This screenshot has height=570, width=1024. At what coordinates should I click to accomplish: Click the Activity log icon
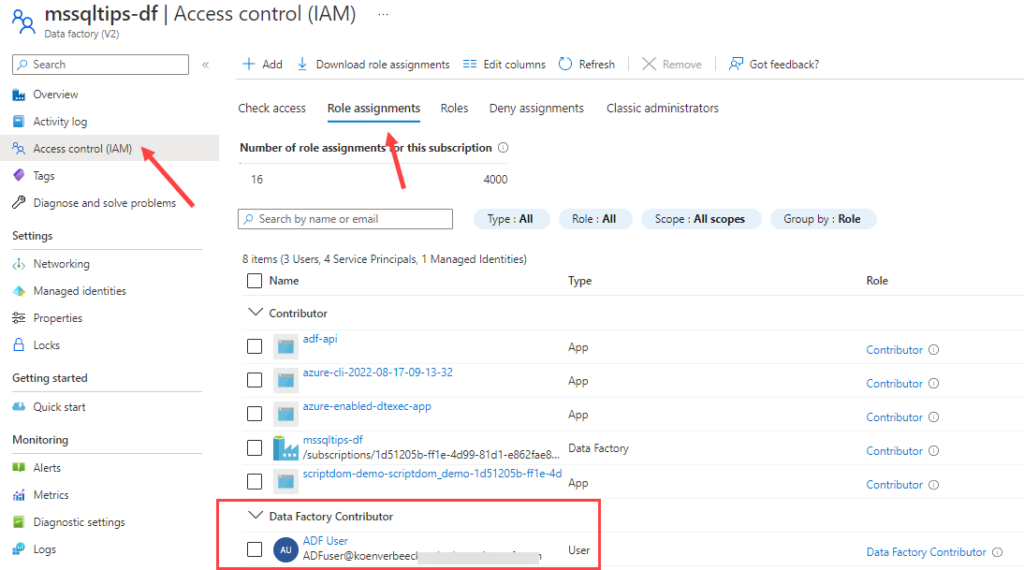[x=19, y=121]
